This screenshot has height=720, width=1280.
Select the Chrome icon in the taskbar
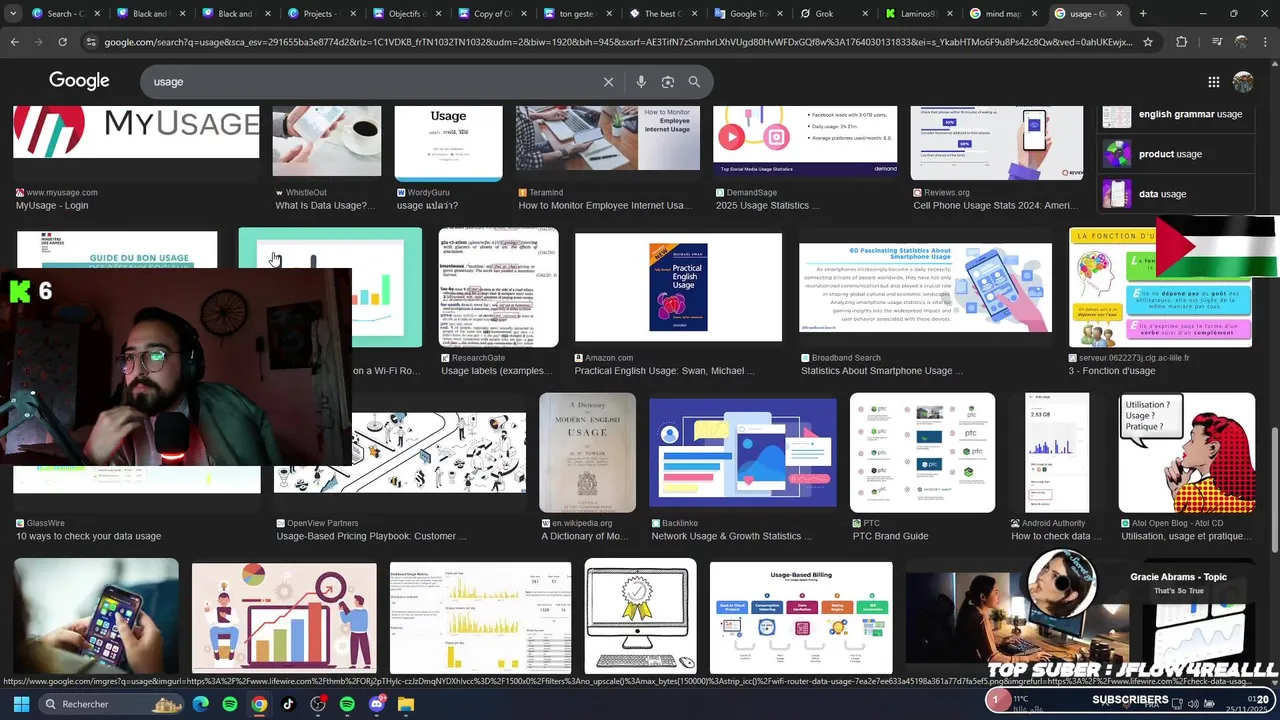pyautogui.click(x=259, y=704)
